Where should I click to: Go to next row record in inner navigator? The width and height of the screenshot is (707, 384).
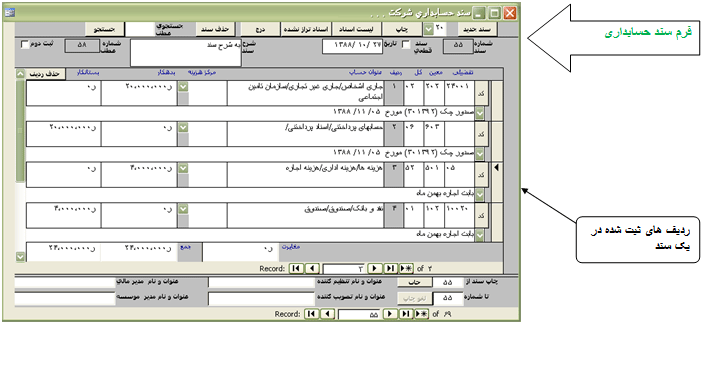tap(374, 269)
